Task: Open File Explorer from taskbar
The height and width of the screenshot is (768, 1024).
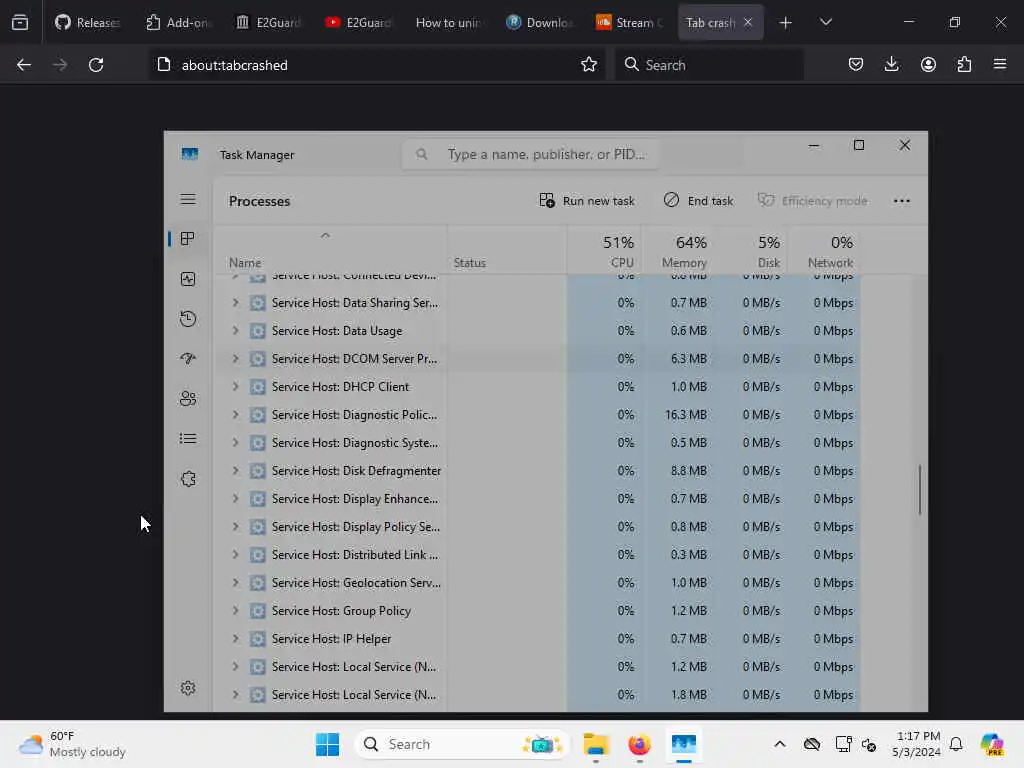Action: point(596,744)
